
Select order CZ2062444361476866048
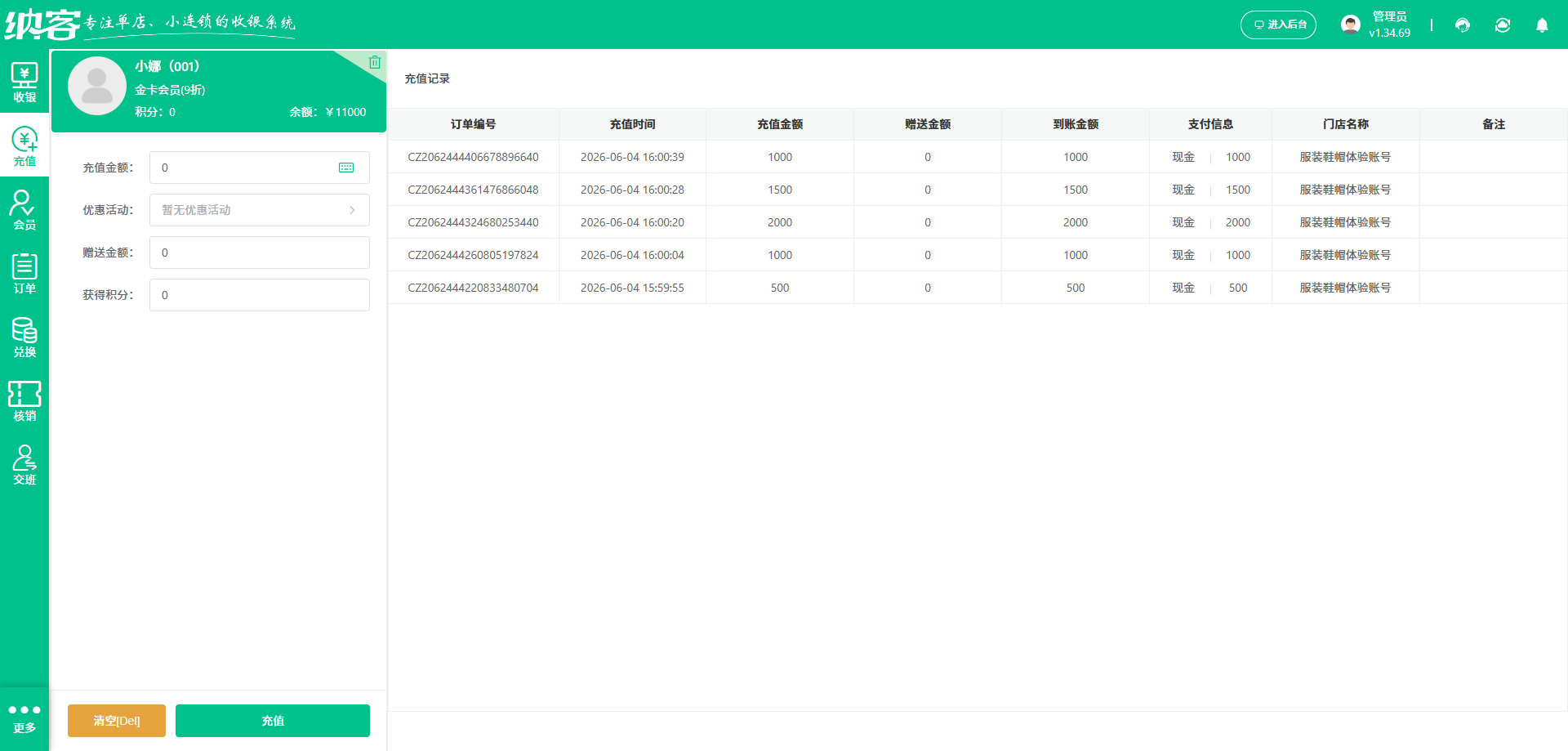coord(474,190)
